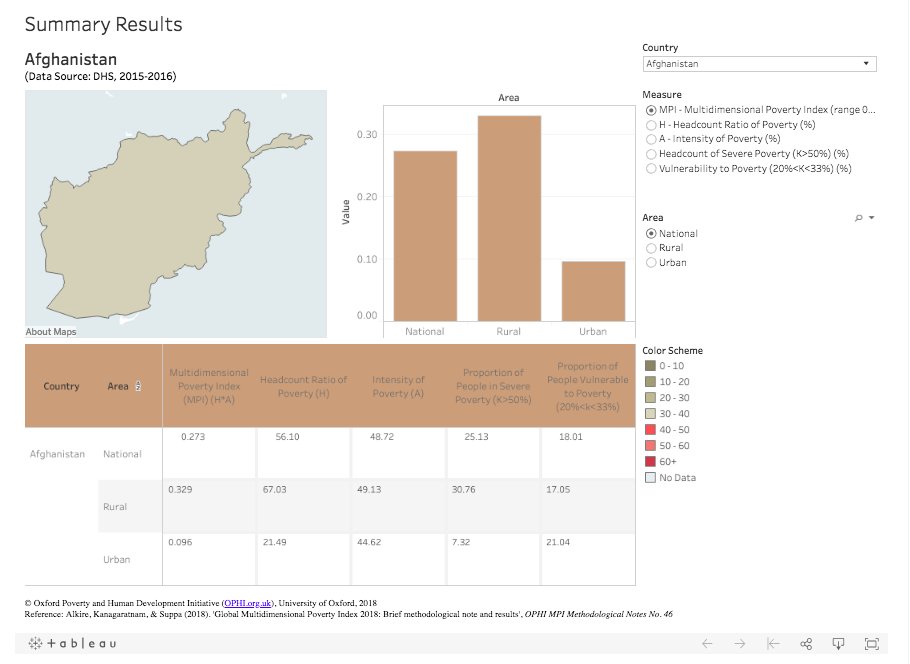Toggle the full screen icon
The image size is (910, 664).
coord(872,643)
